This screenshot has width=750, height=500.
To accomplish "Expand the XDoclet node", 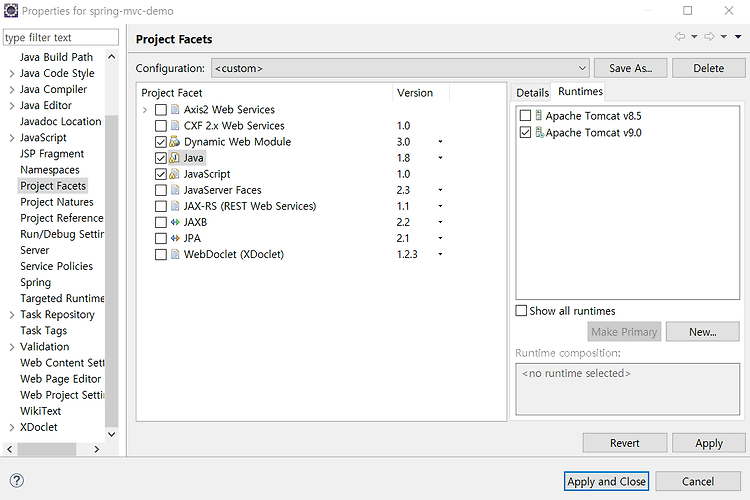I will coord(11,427).
